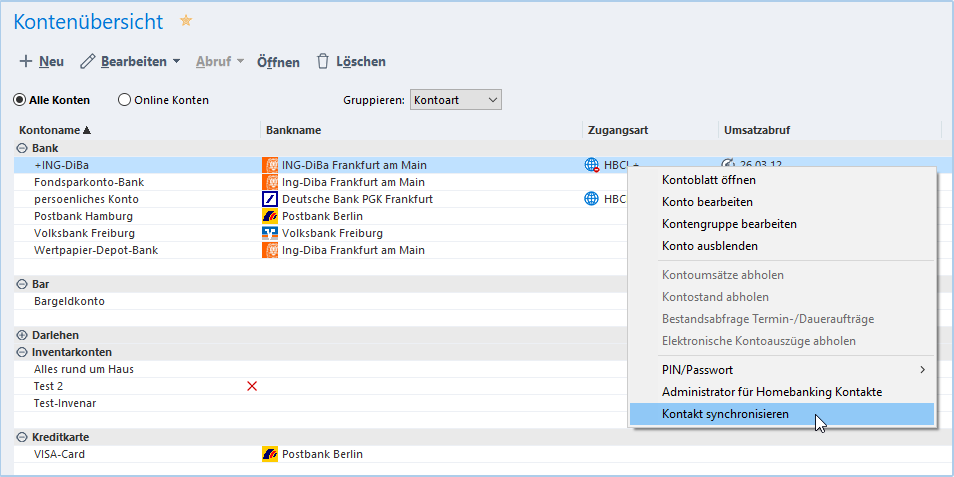This screenshot has width=954, height=477.
Task: Click the favorite star next to Kontenübersicht
Action: (185, 21)
